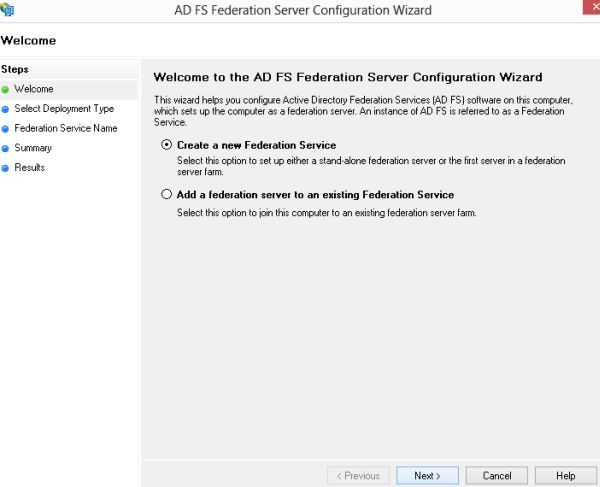
Task: Click the blue bullet beside Results step
Action: point(5,168)
